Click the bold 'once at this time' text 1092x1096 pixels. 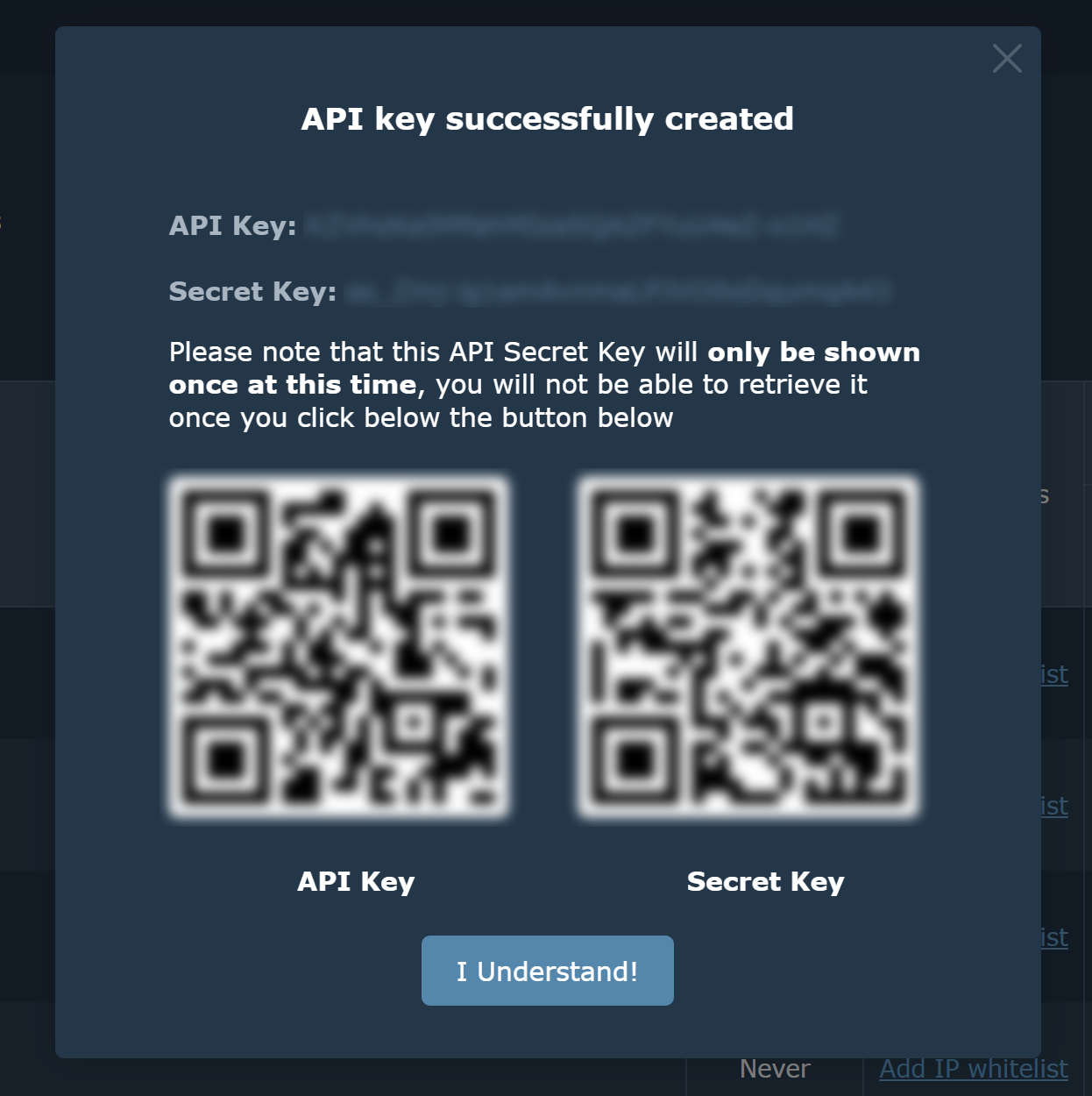point(293,384)
